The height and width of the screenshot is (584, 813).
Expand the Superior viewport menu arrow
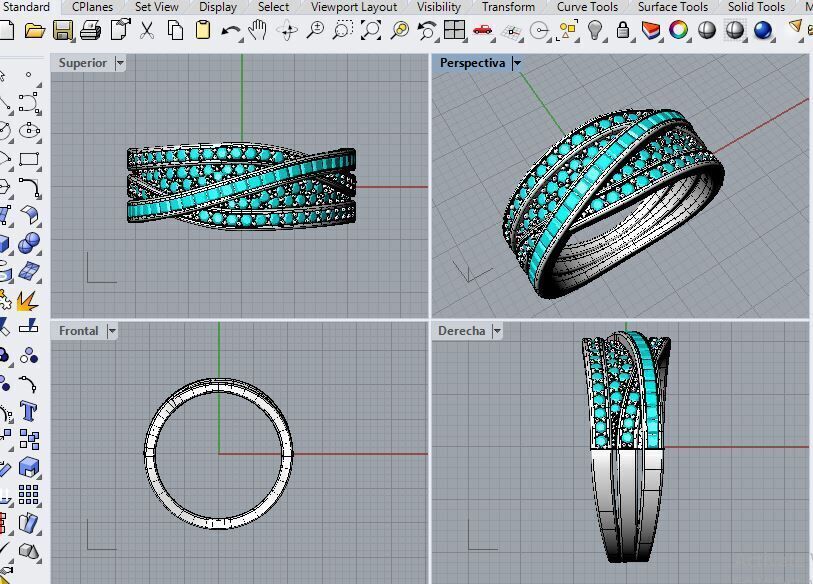pos(120,63)
